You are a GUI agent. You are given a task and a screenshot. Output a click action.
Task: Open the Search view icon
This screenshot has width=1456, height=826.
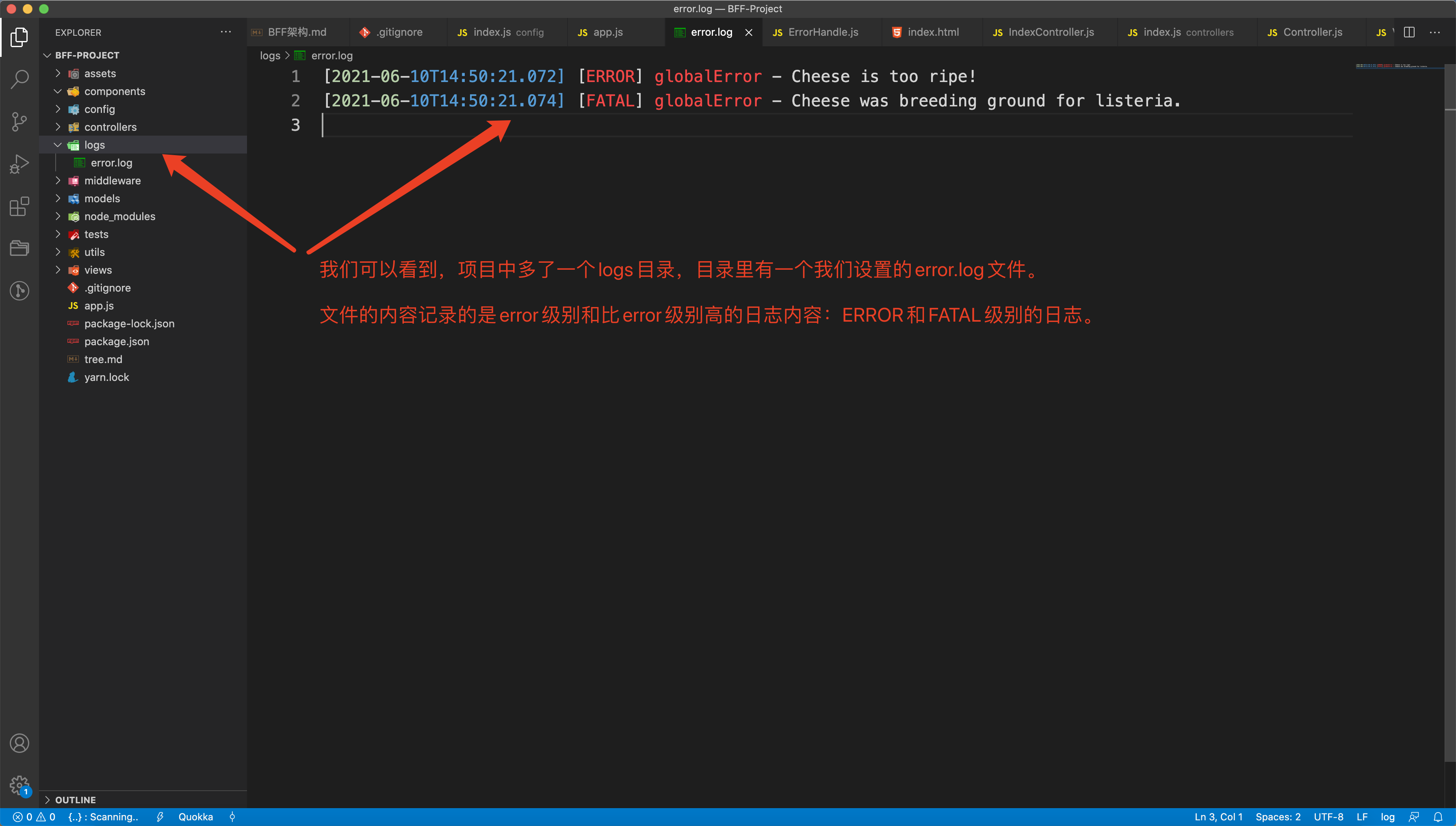tap(19, 79)
